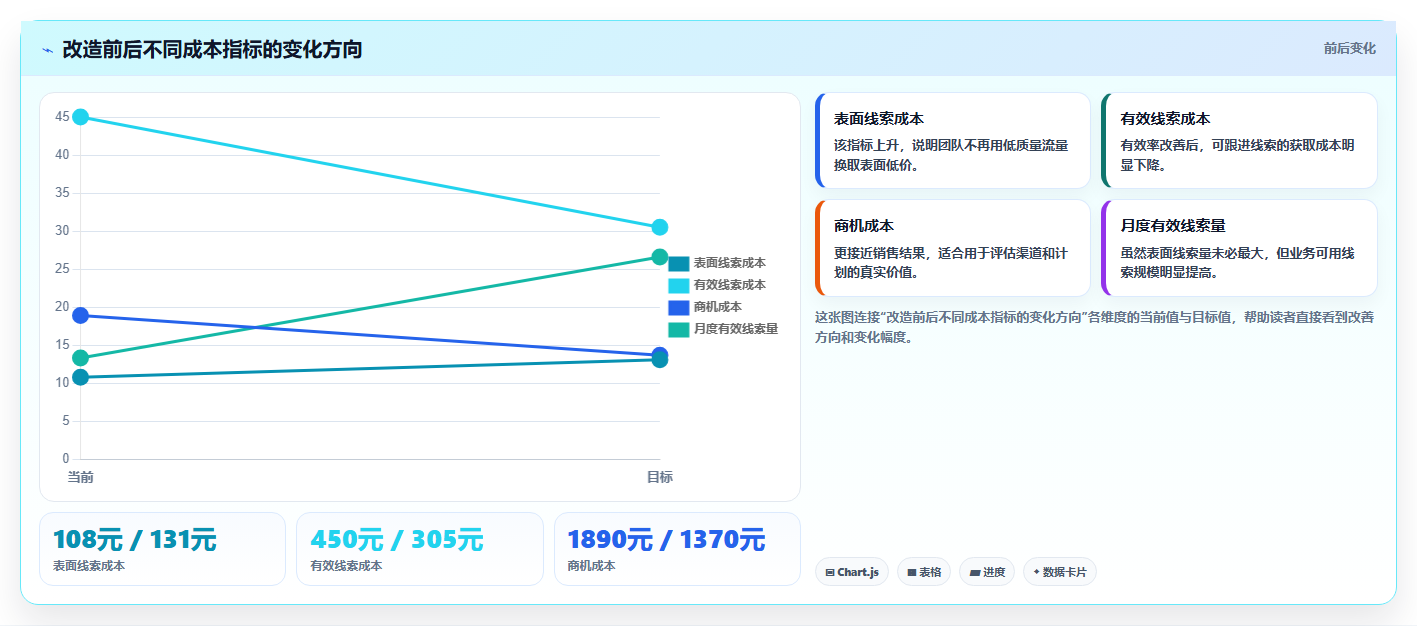Image resolution: width=1417 pixels, height=626 pixels.
Task: Click the 数据卡片 sparkle icon
Action: [x=1036, y=573]
